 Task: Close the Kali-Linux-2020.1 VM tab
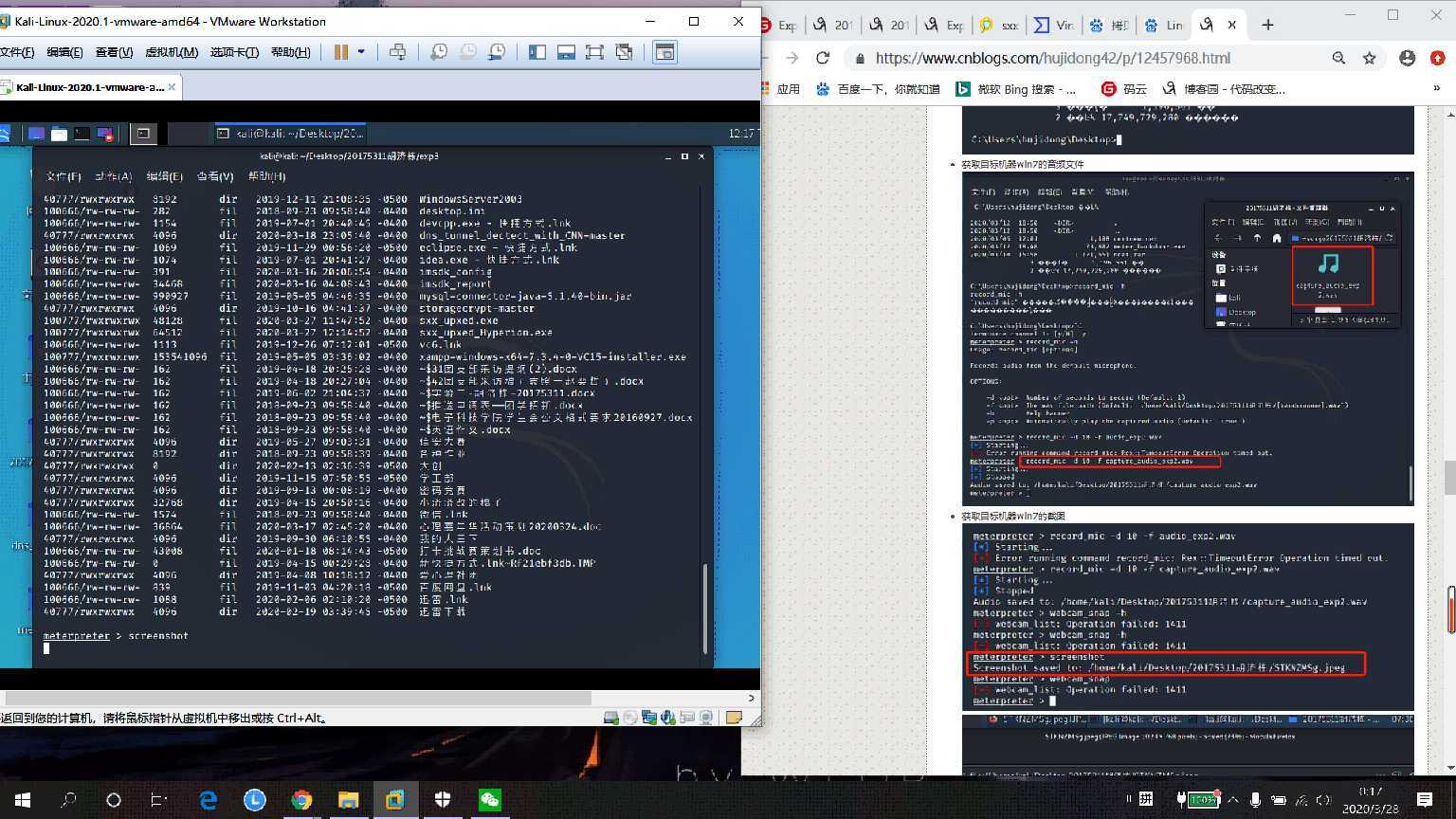[173, 87]
